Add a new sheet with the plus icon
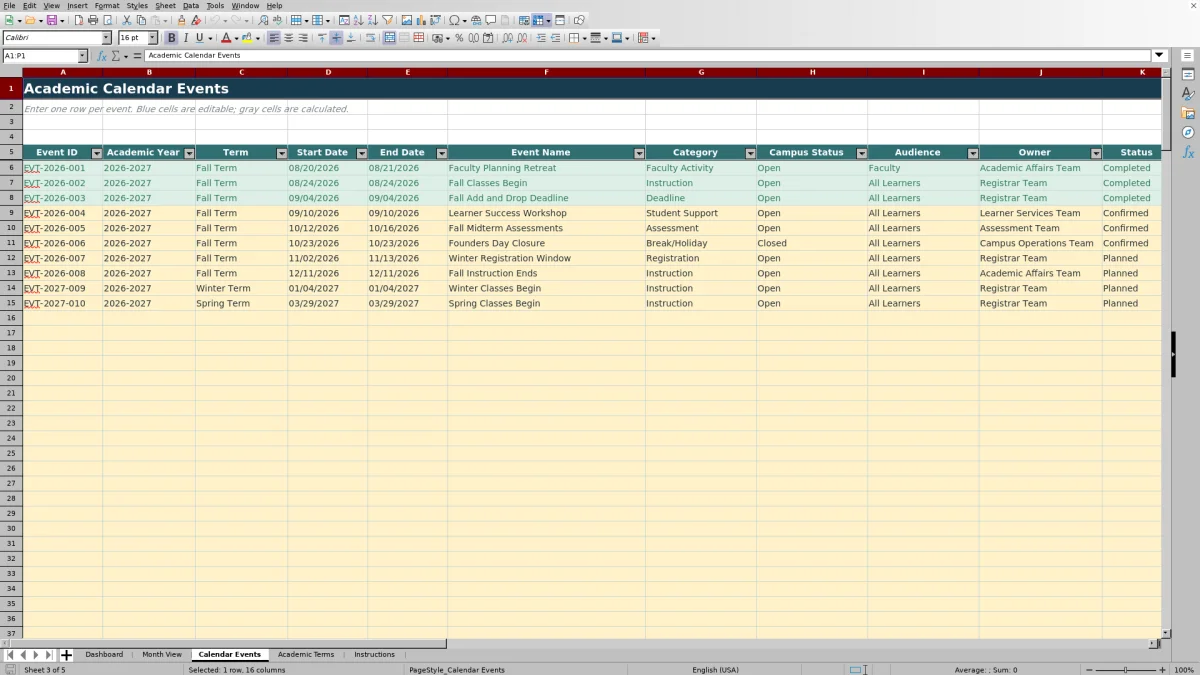Image resolution: width=1200 pixels, height=675 pixels. tap(67, 655)
